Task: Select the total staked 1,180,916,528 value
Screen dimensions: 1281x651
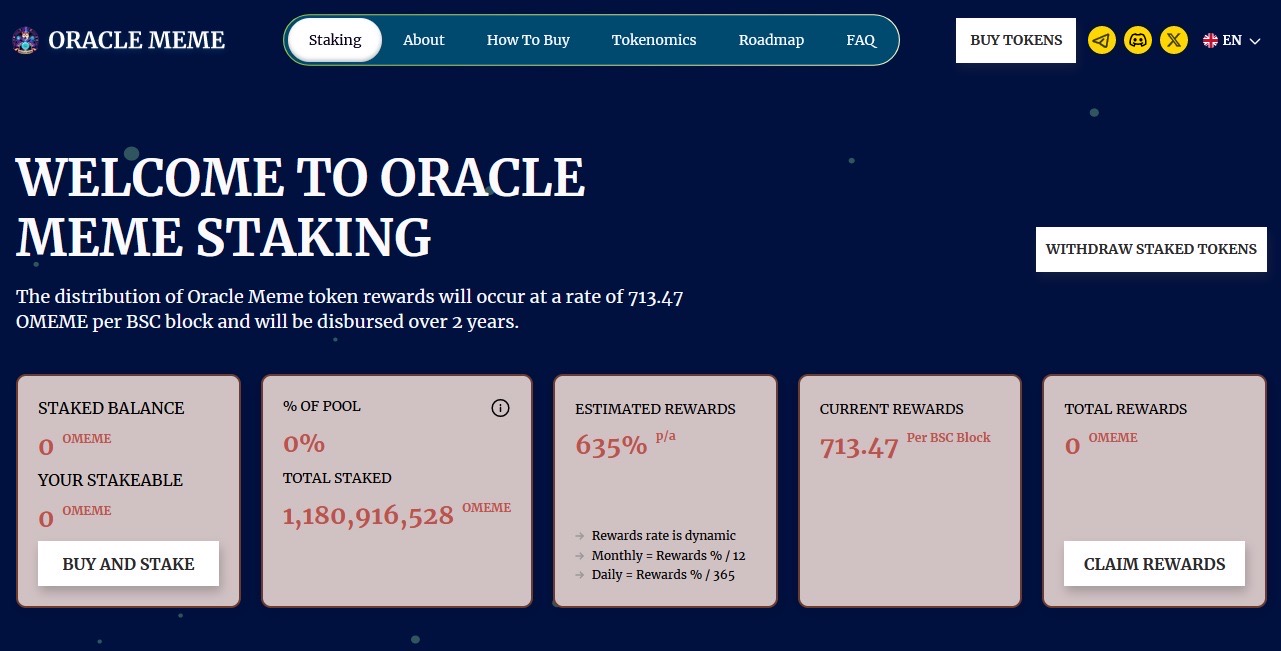Action: point(368,516)
